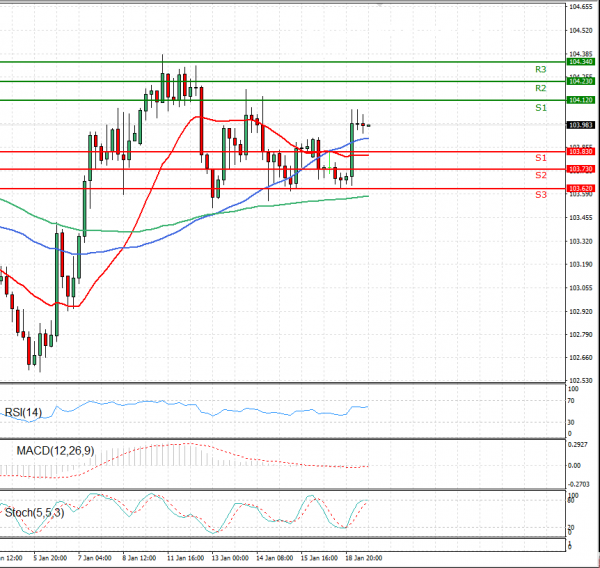Select the green 104.230 price tag
Image resolution: width=600 pixels, height=568 pixels.
click(x=581, y=81)
